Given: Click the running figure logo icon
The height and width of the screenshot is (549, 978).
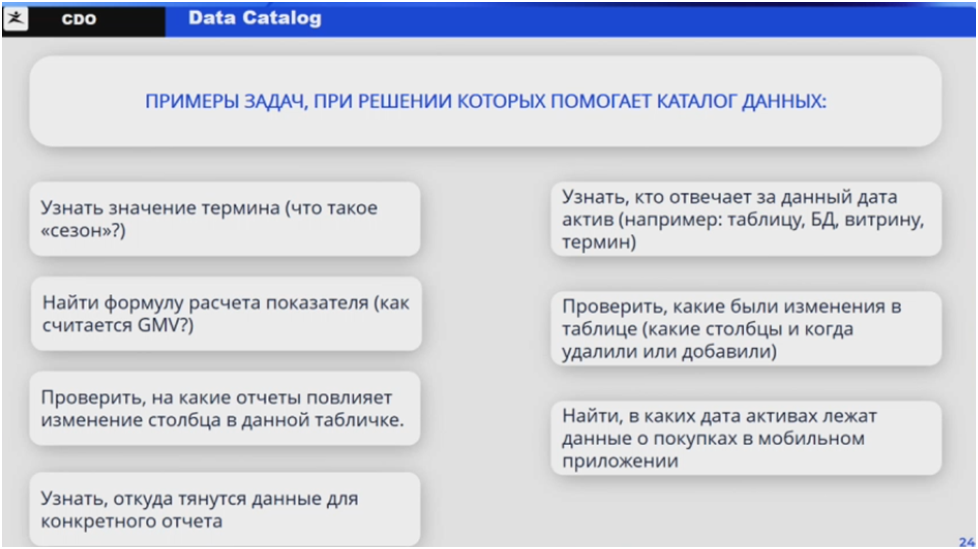Looking at the screenshot, I should click(x=17, y=18).
